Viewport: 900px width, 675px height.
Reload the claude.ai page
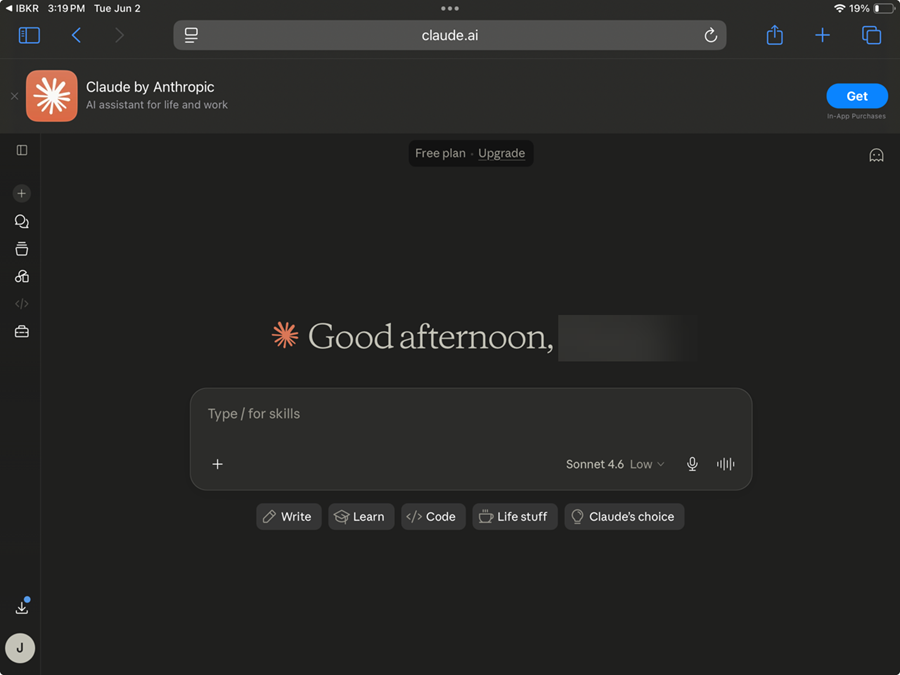click(x=711, y=36)
